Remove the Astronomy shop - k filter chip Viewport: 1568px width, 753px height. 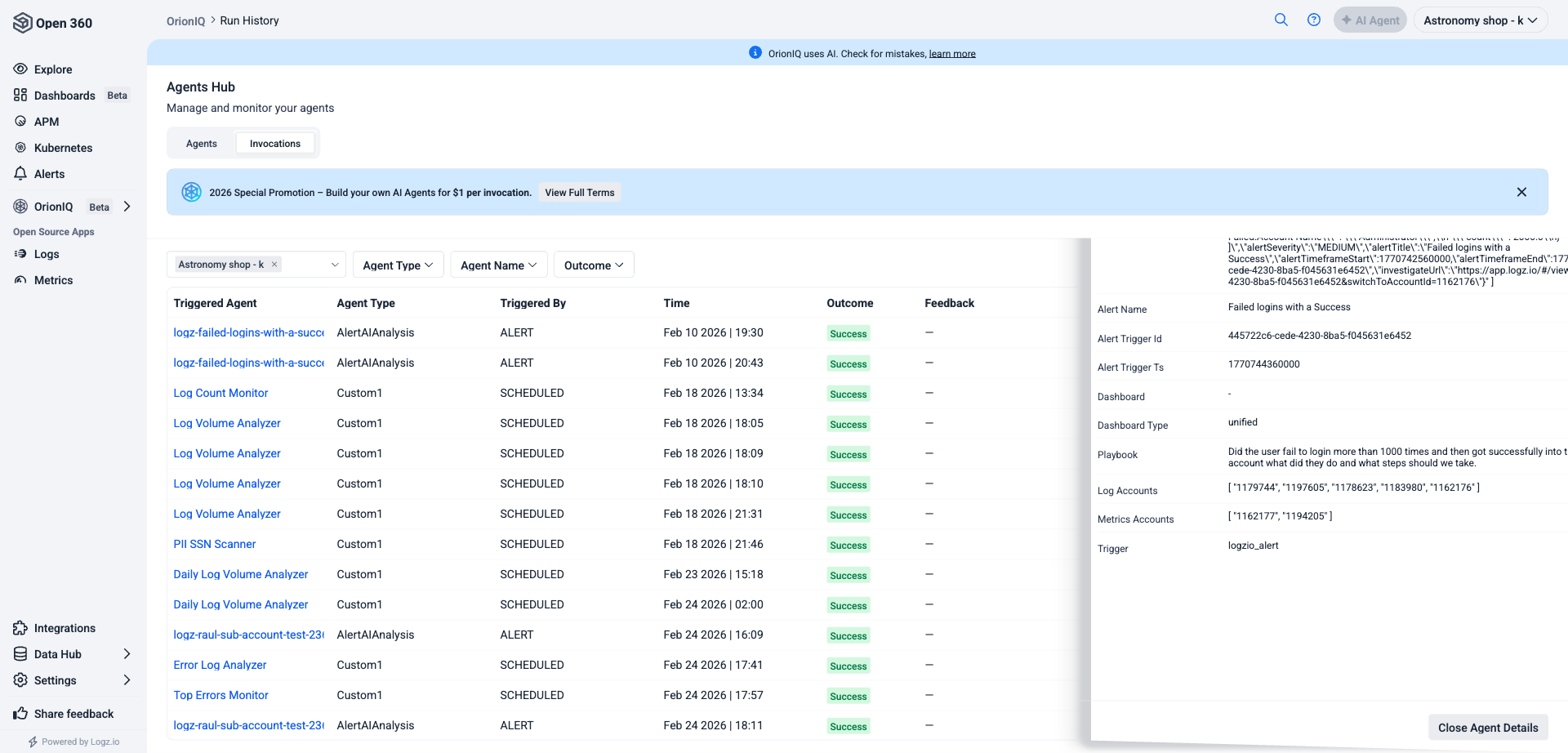coord(274,265)
